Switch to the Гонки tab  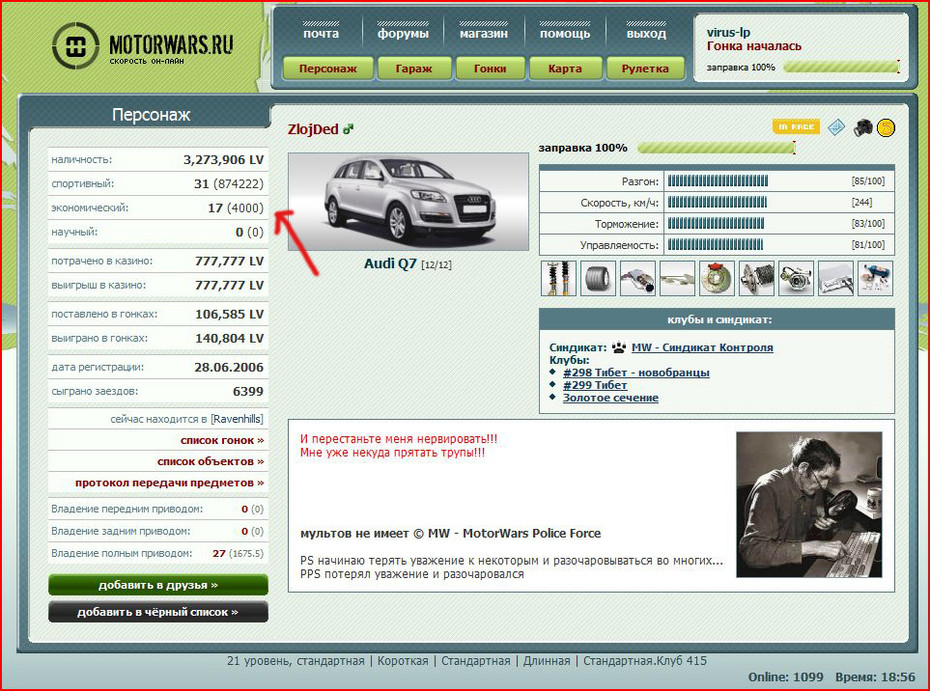click(x=490, y=68)
